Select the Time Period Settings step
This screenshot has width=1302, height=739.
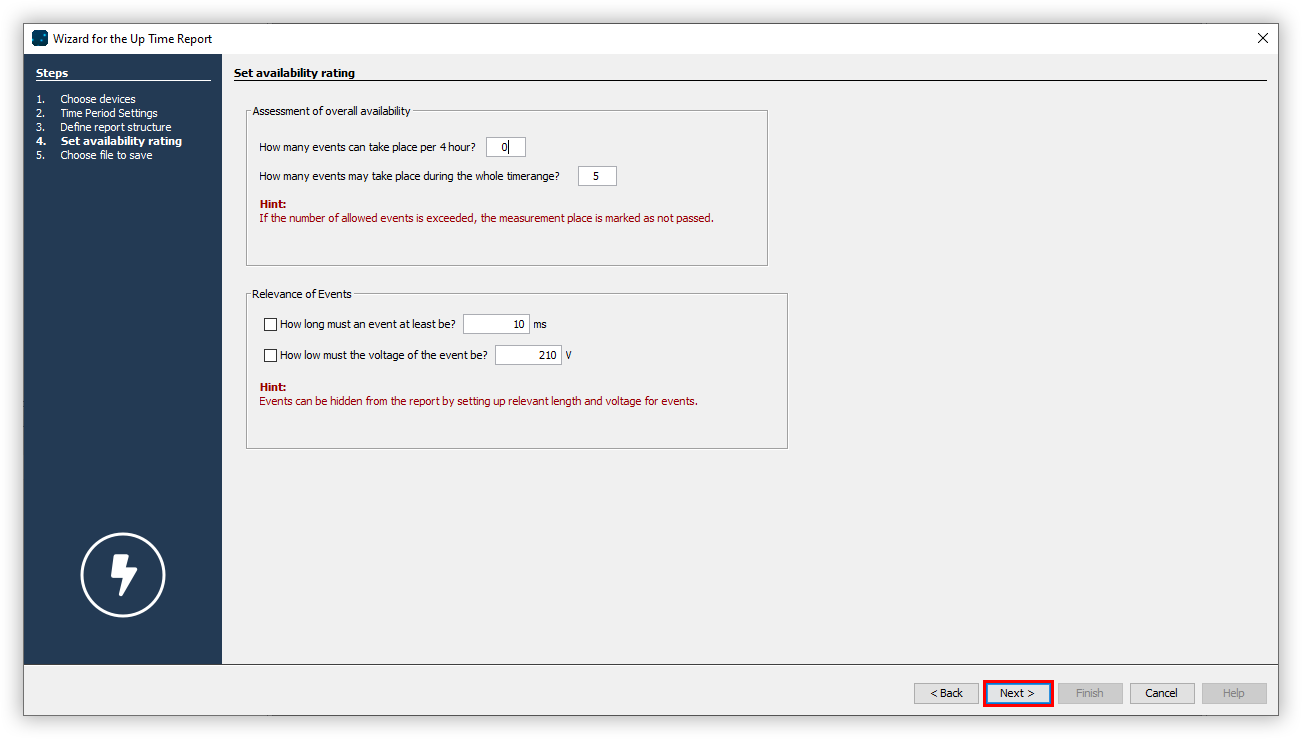coord(108,112)
